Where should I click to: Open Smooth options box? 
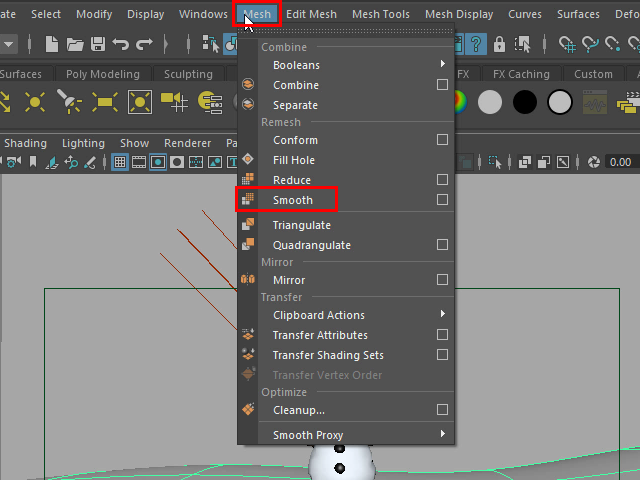(442, 200)
